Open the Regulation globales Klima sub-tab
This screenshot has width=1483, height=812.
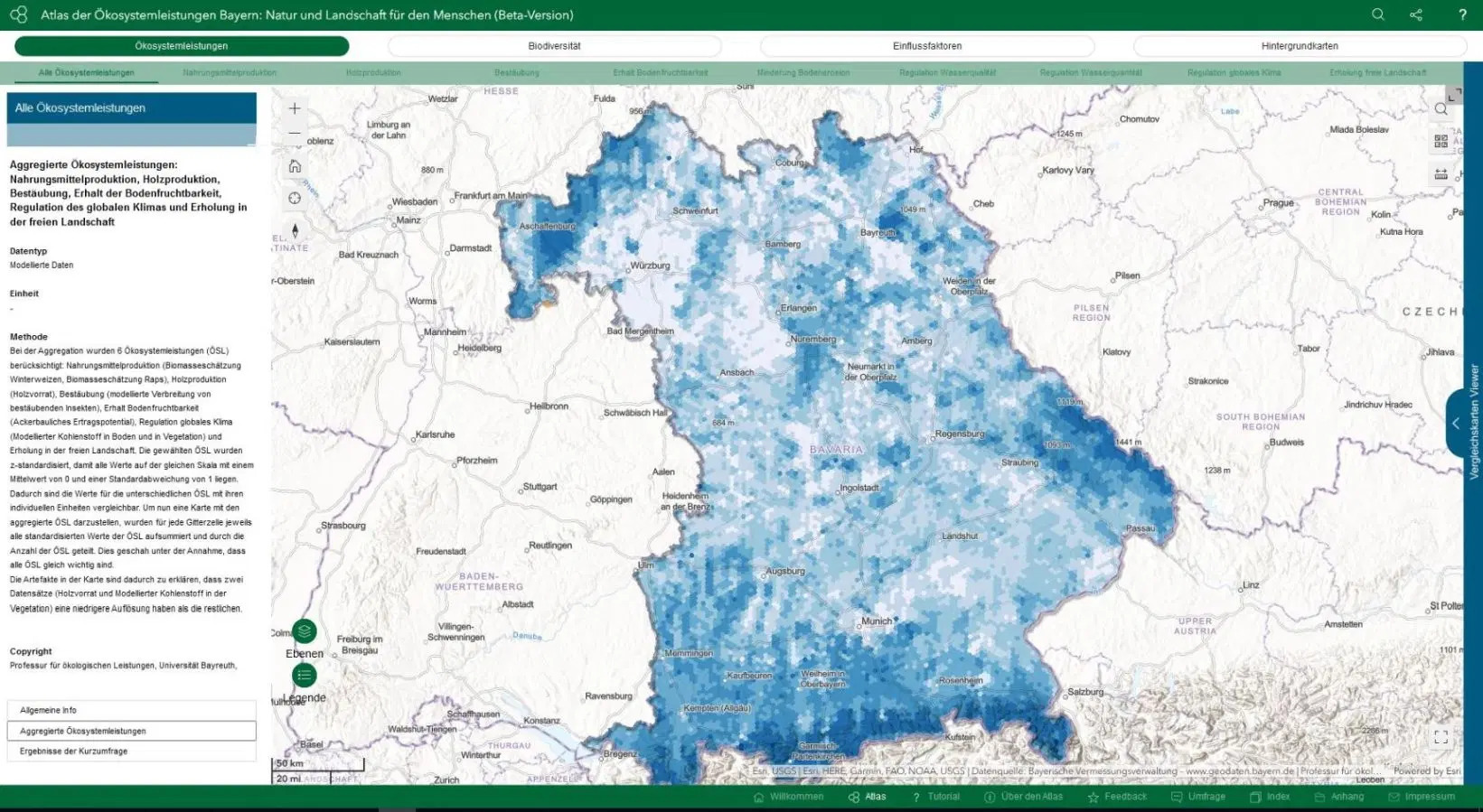1234,72
